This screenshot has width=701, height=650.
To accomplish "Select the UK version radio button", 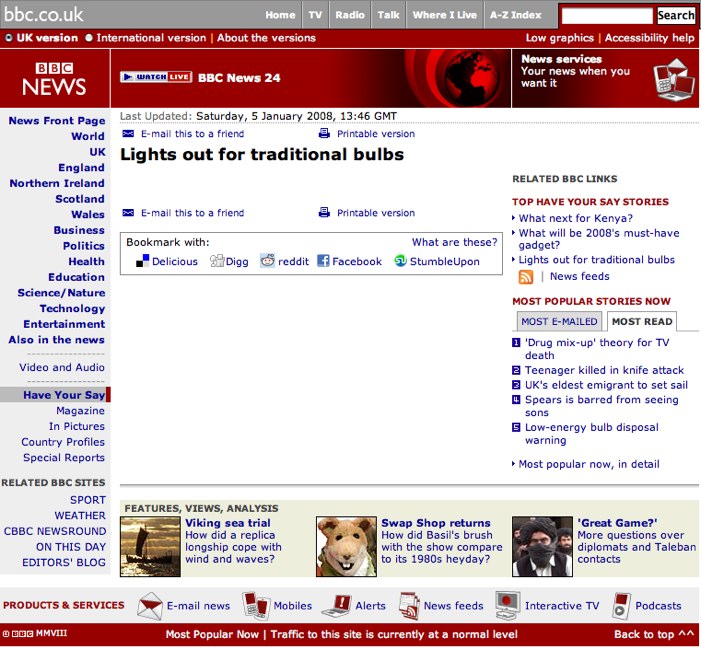I will 8,38.
